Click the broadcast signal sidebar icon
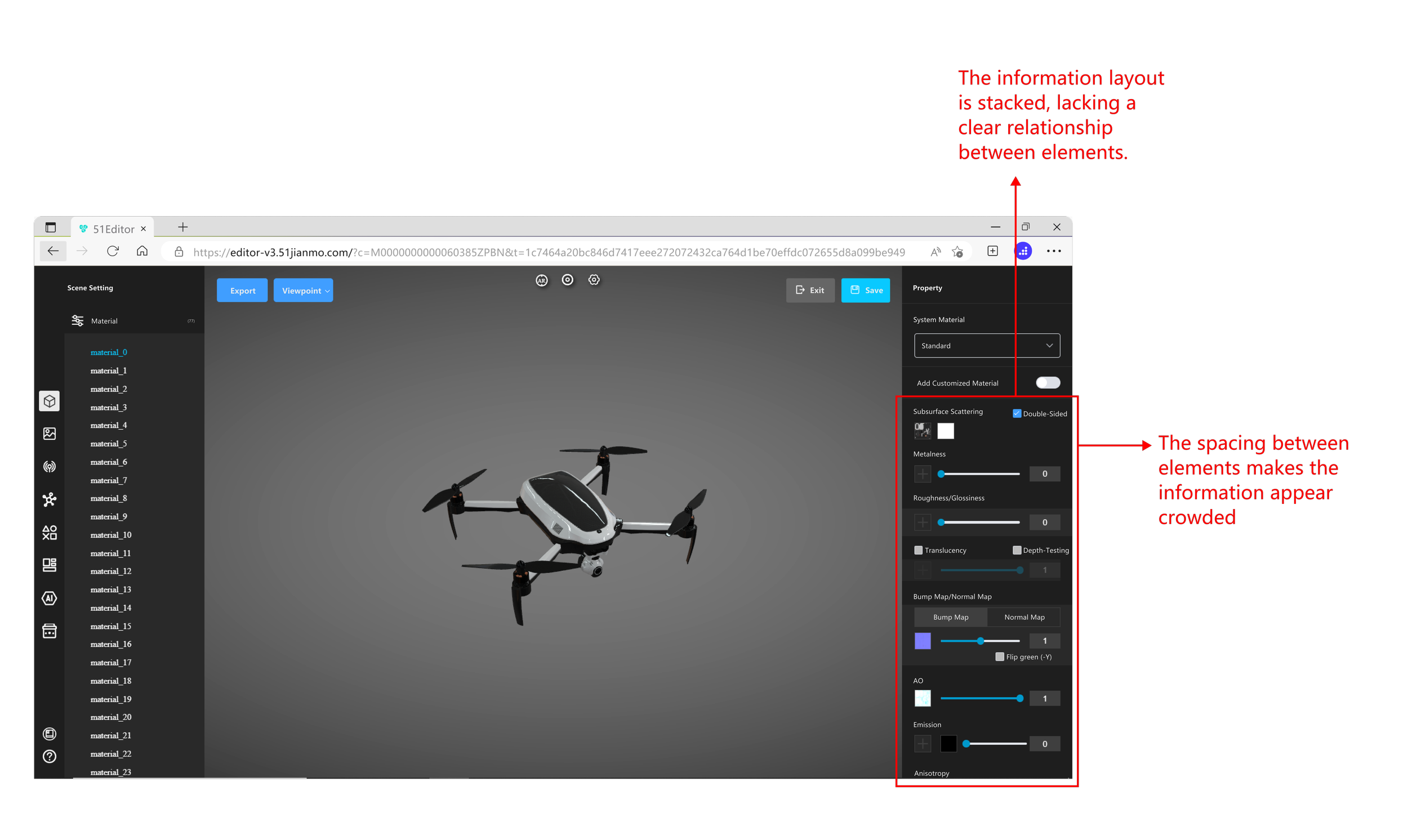Image resolution: width=1408 pixels, height=840 pixels. tap(49, 466)
